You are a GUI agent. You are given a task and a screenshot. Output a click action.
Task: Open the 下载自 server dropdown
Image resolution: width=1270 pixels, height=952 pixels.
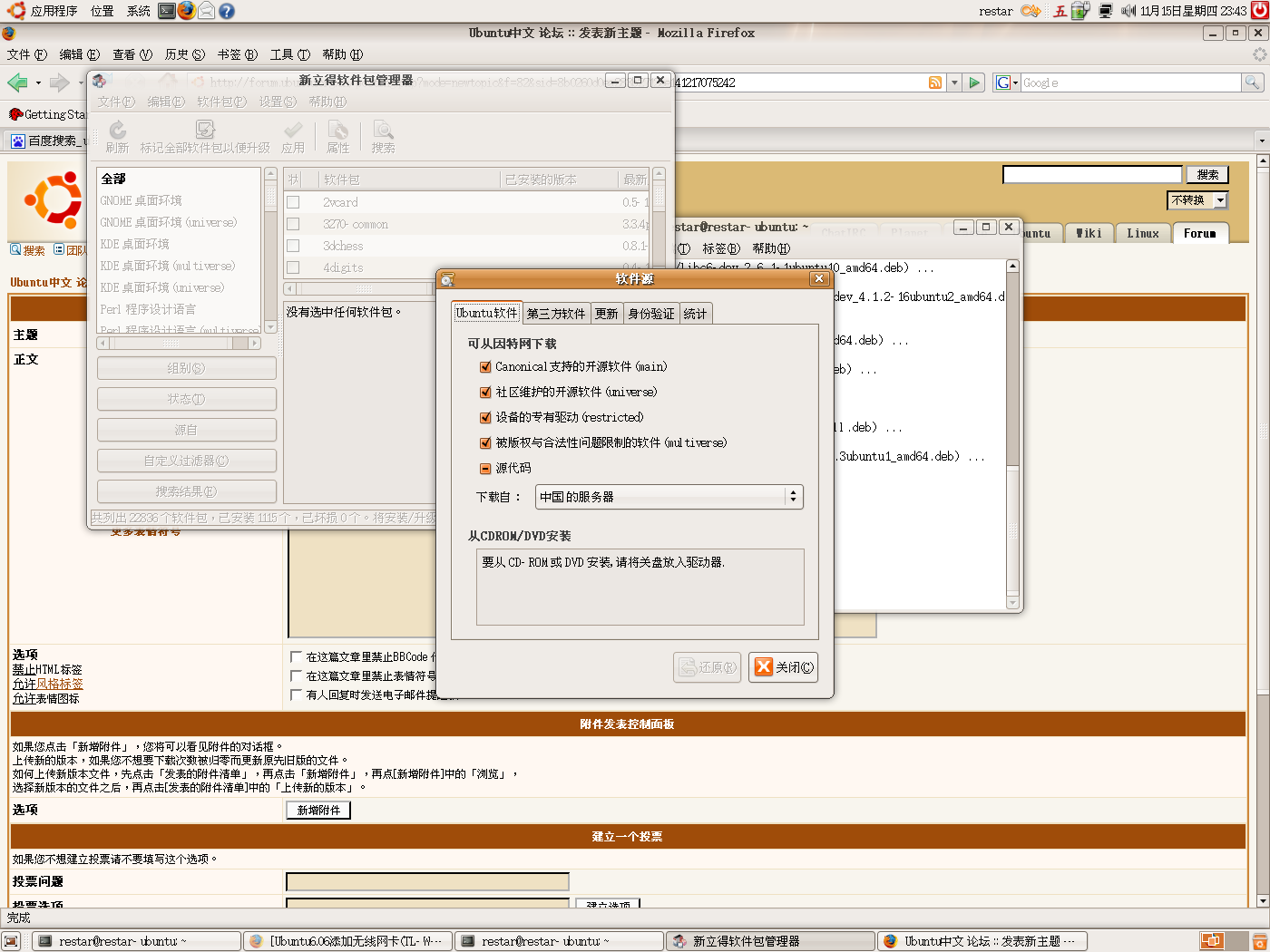click(x=669, y=497)
